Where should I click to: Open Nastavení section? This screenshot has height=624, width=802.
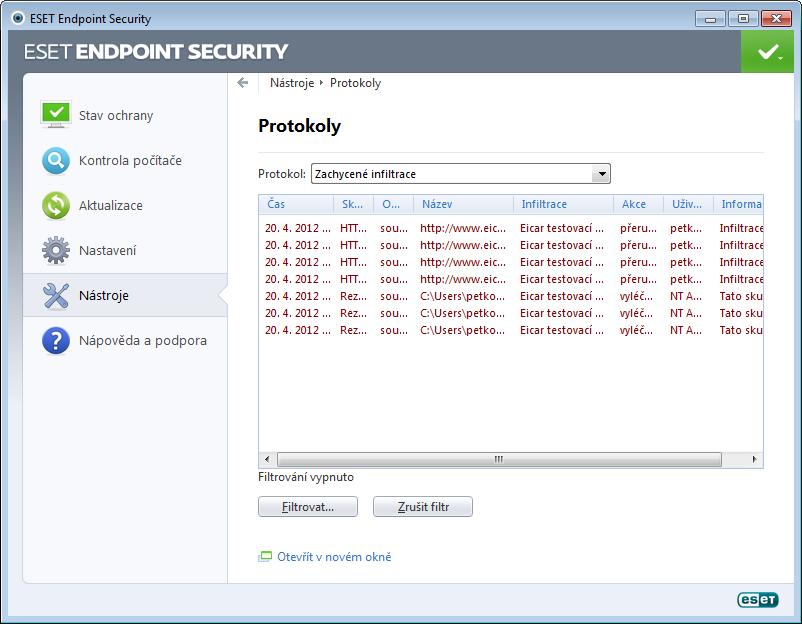125,251
